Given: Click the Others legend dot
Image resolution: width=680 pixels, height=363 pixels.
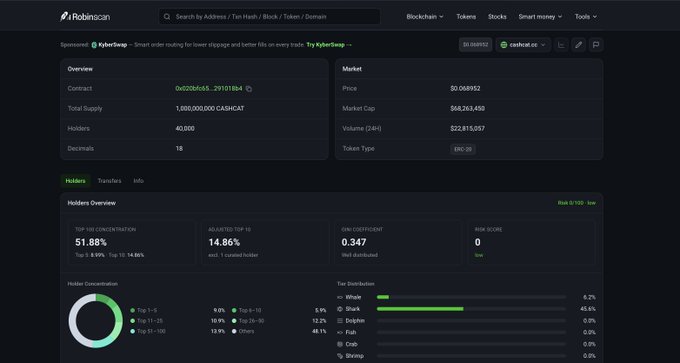Looking at the screenshot, I should click(x=234, y=331).
